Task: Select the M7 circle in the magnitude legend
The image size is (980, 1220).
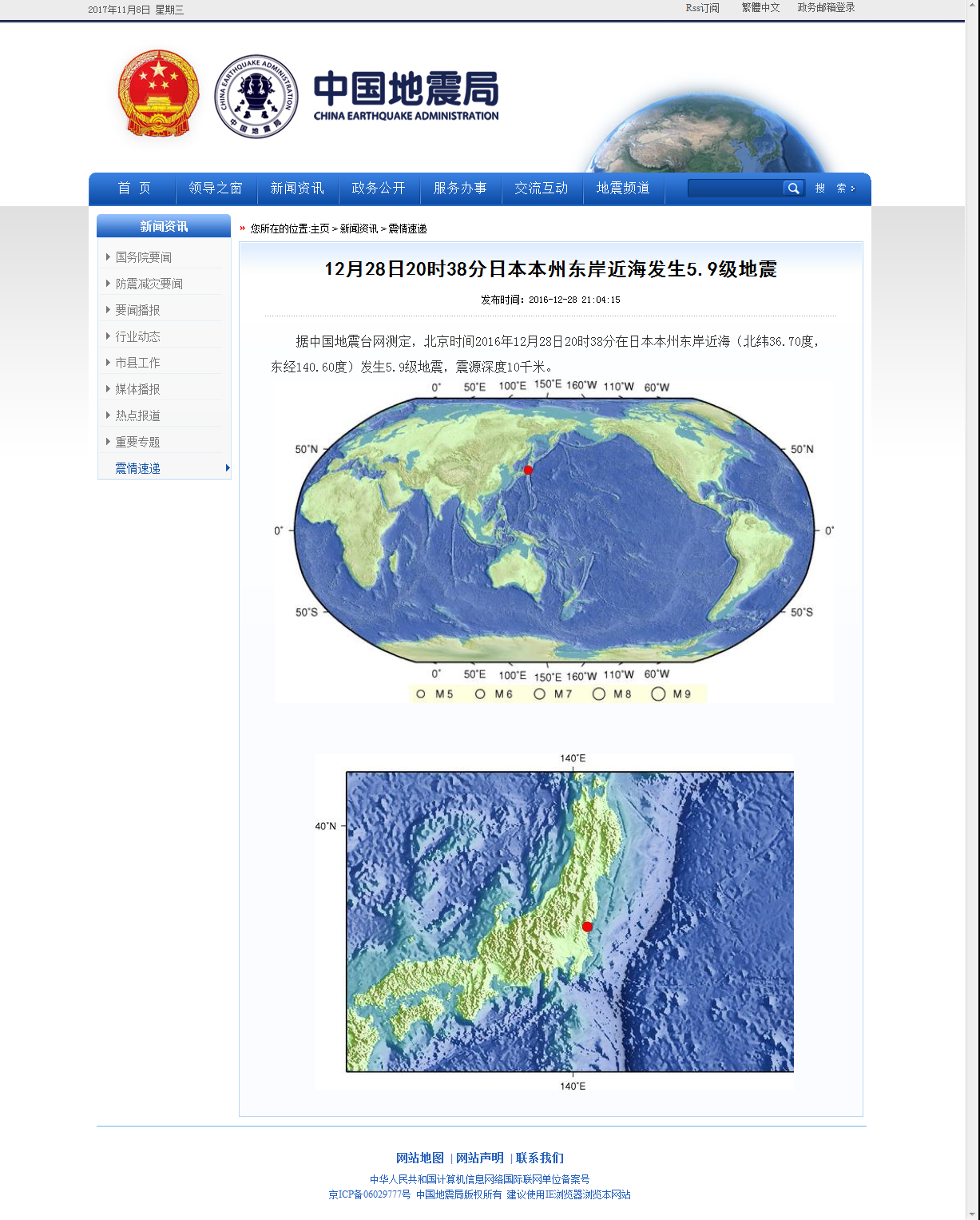Action: [x=540, y=693]
